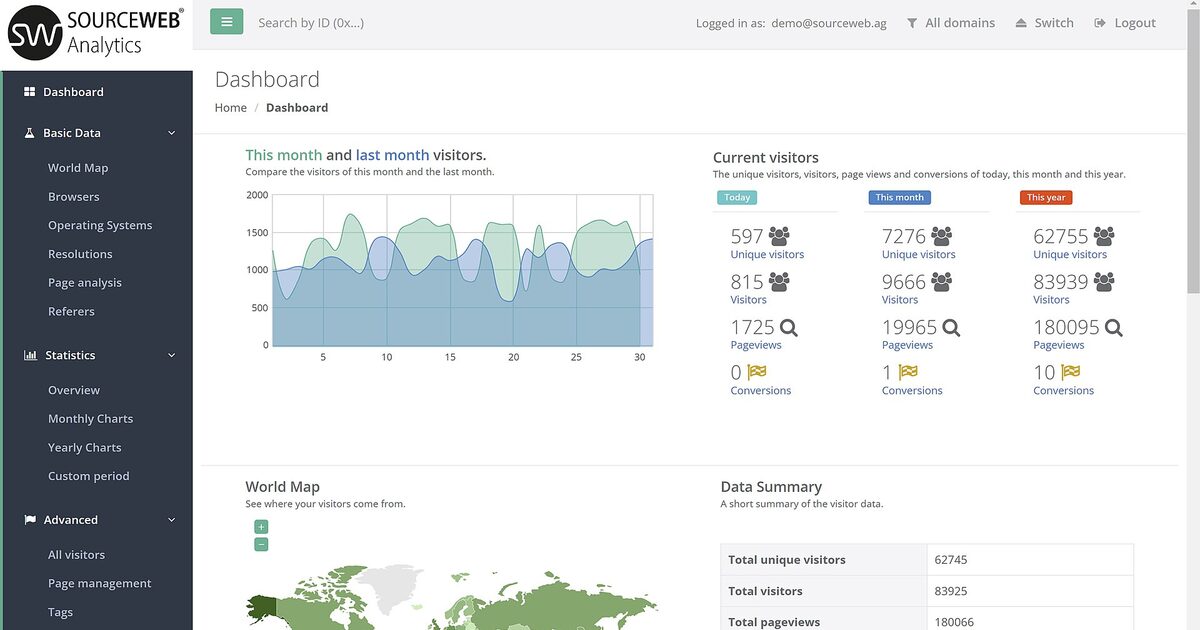1200x630 pixels.
Task: Open the Statistics Overview page
Action: pos(74,390)
